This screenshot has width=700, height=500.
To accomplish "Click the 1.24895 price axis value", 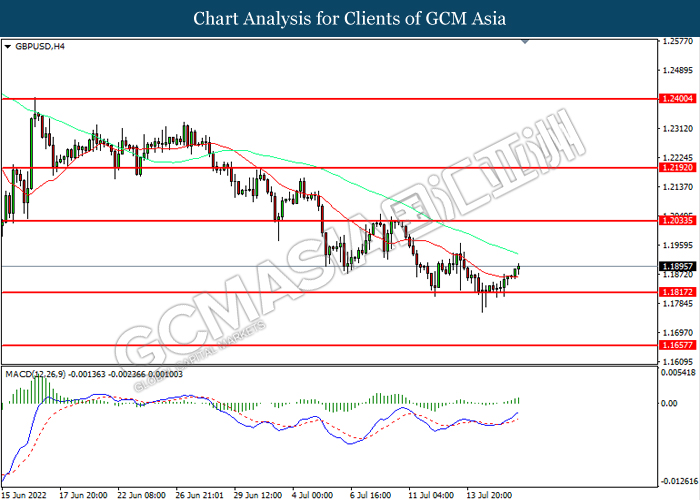I will coord(678,70).
